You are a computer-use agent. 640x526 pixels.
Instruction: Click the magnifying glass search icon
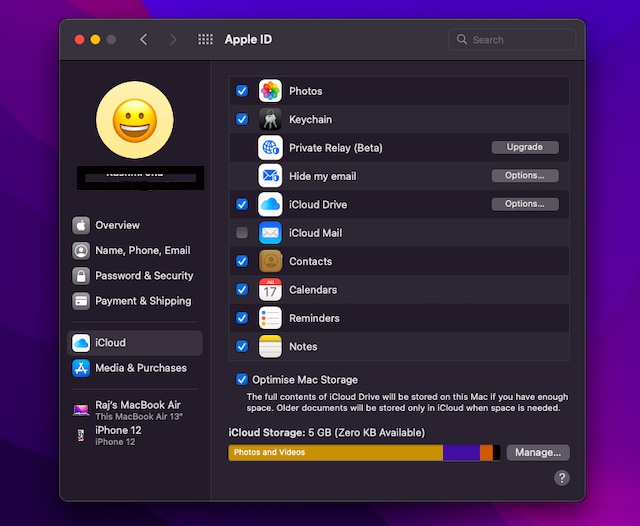click(462, 39)
